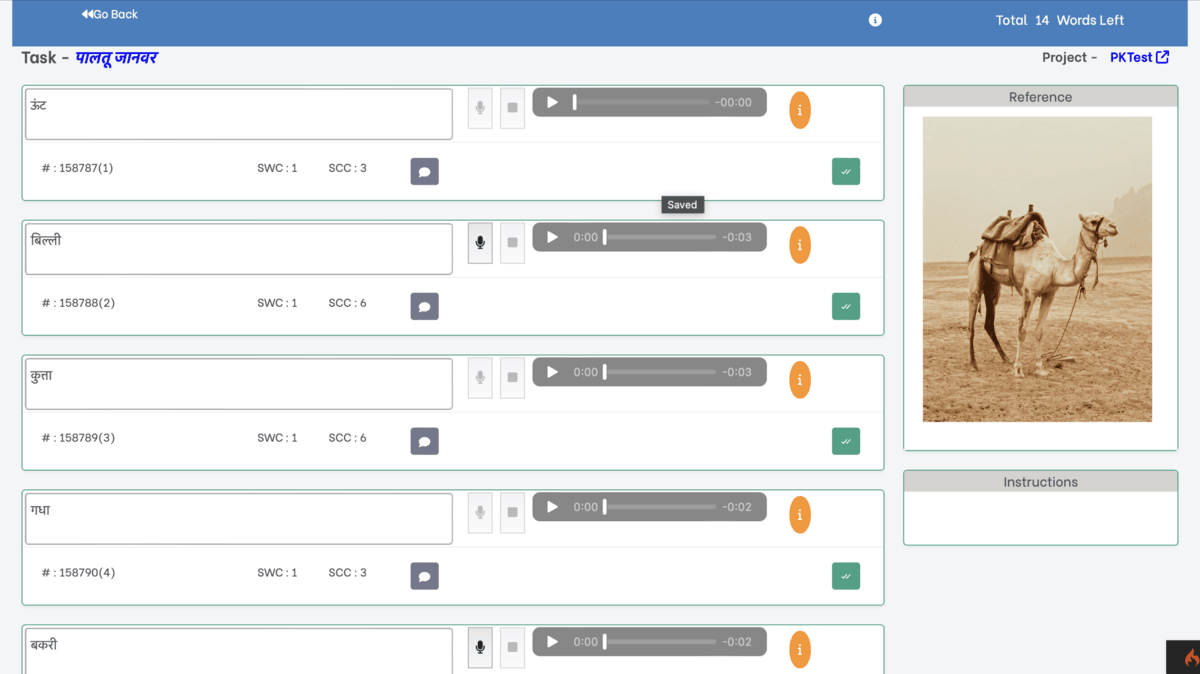Screen dimensions: 1200x674
Task: Open the orange info icon for ऊंट
Action: pyautogui.click(x=800, y=110)
